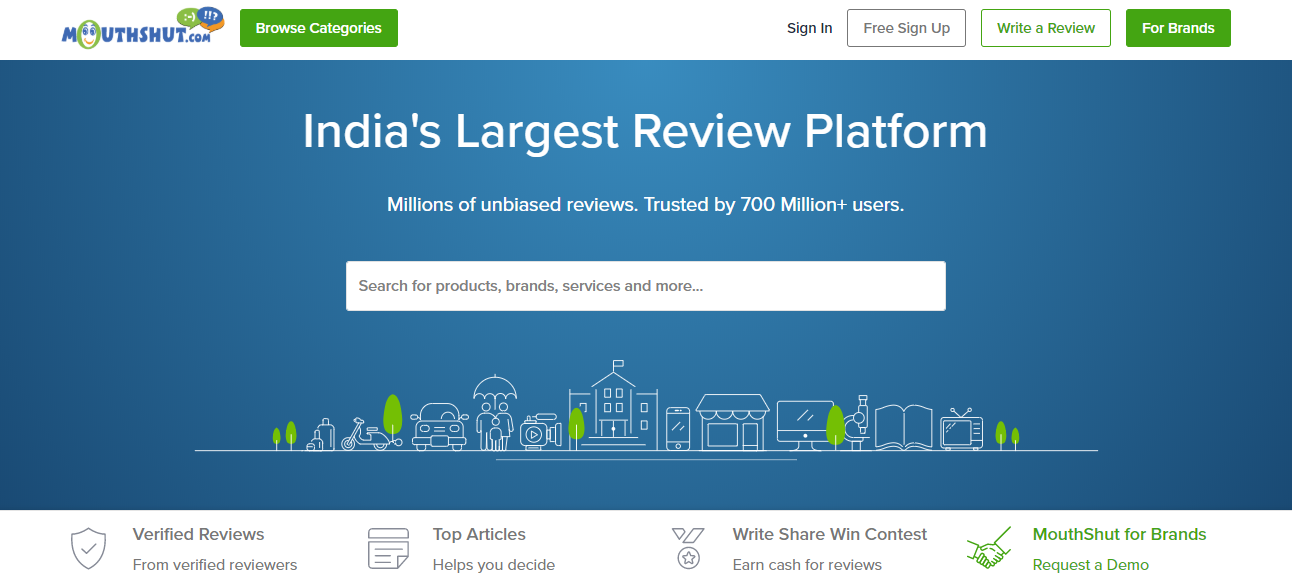This screenshot has width=1292, height=586.
Task: Open the Top Articles title
Action: tap(479, 534)
